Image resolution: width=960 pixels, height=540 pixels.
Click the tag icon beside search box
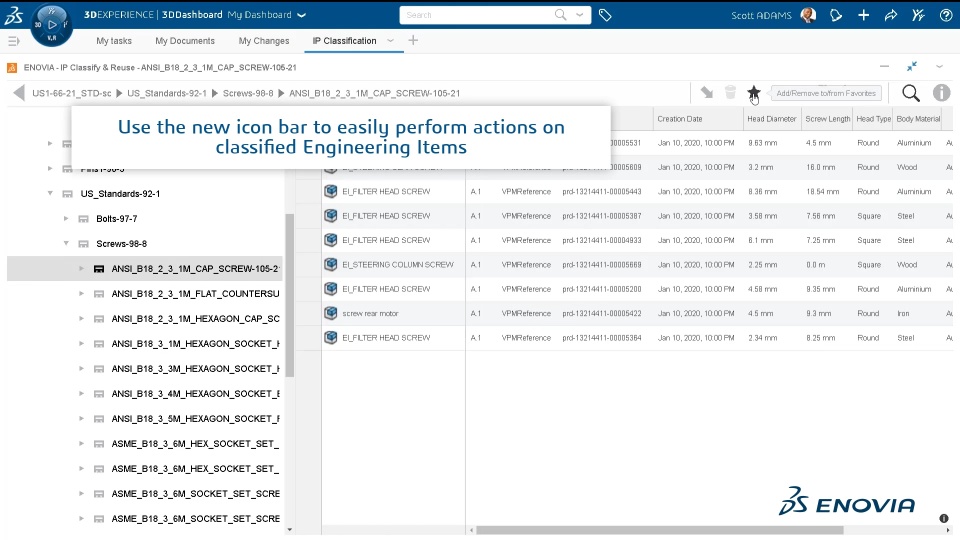point(605,15)
